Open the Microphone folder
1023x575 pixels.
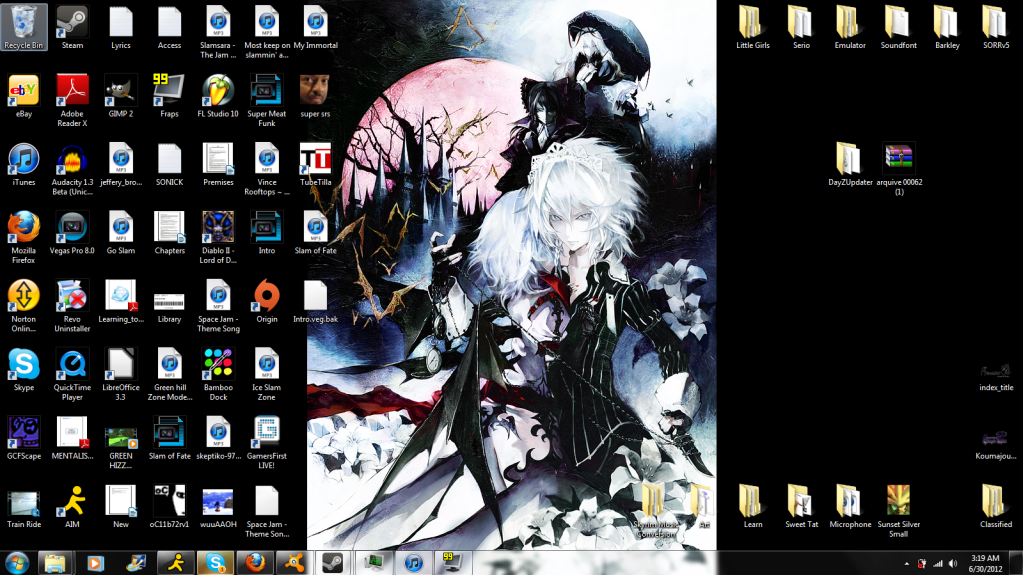[x=849, y=506]
